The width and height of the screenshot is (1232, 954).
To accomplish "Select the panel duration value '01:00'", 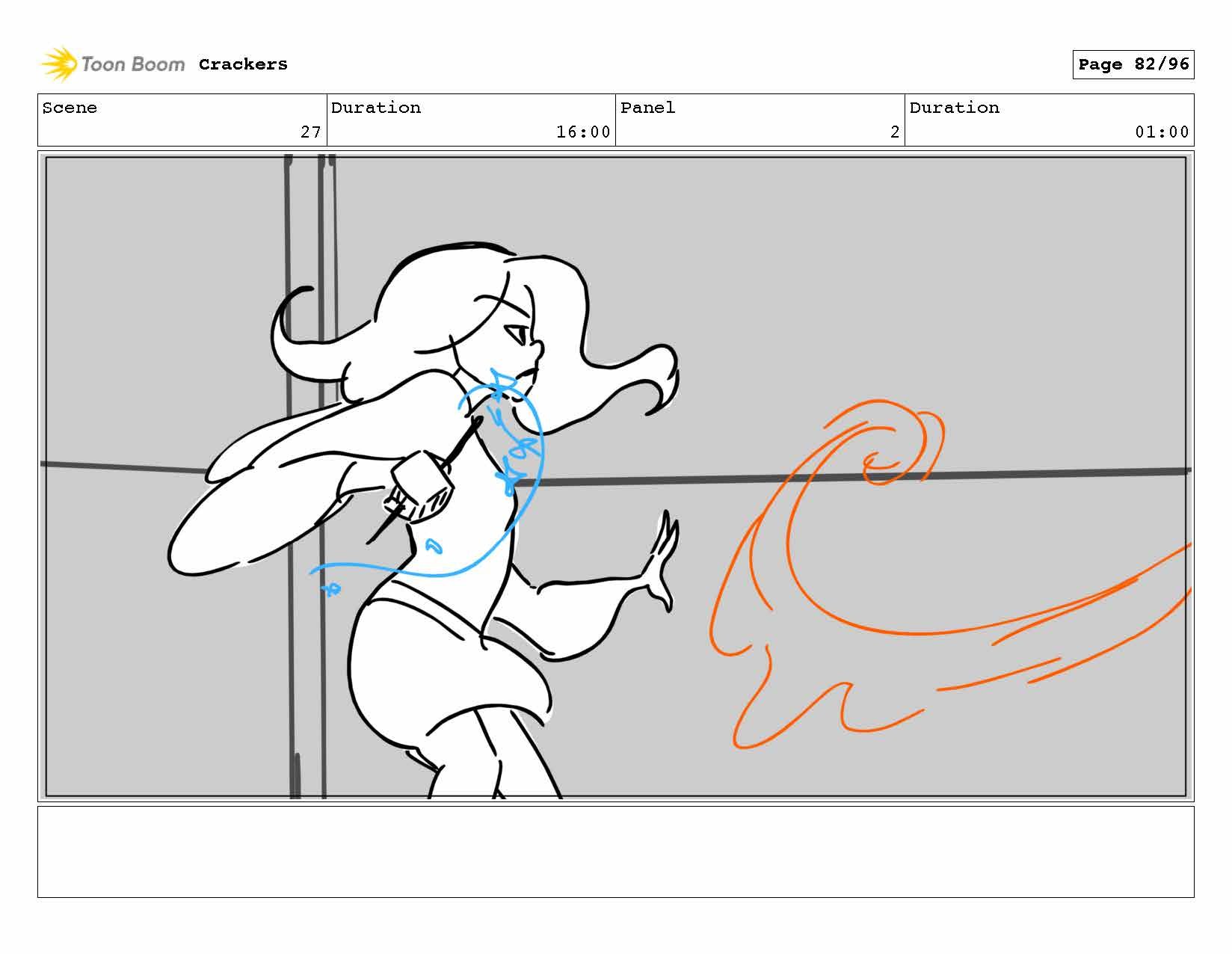I will [1162, 132].
